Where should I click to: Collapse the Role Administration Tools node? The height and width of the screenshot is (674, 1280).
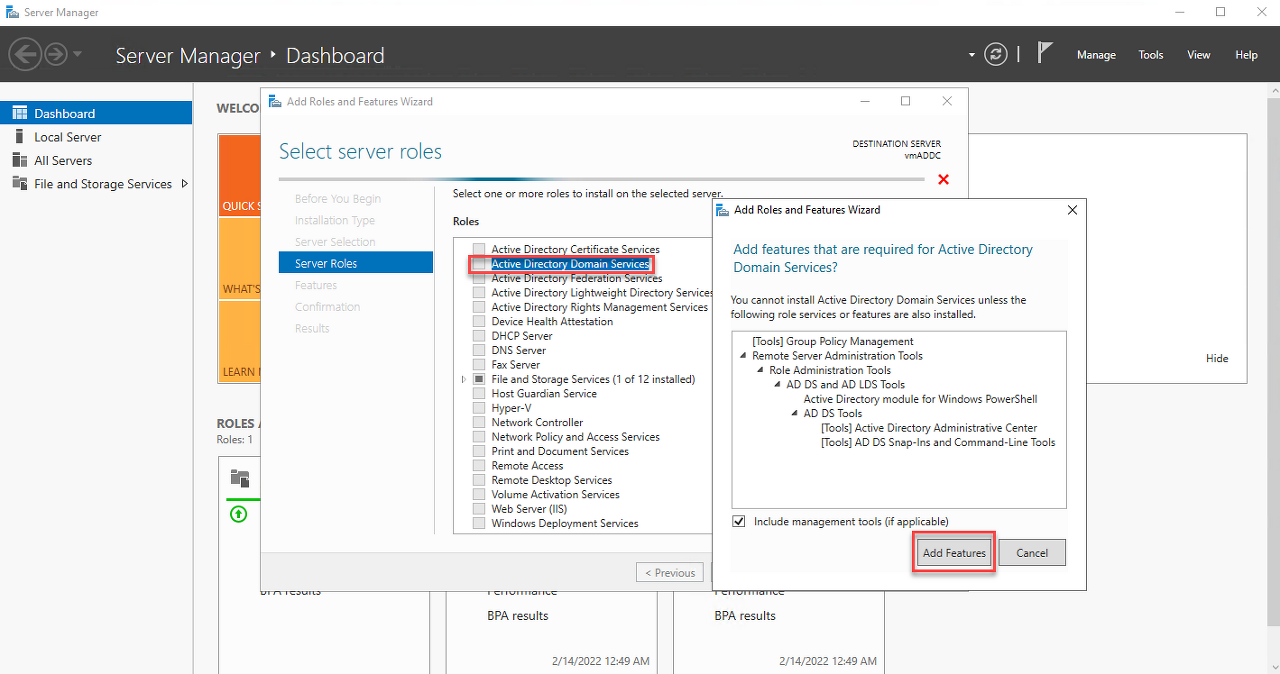(x=761, y=371)
